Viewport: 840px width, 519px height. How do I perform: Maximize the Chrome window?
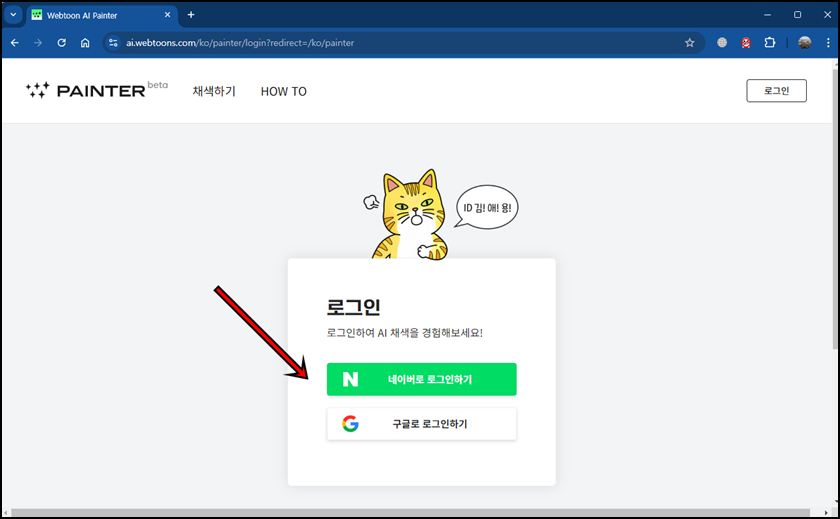(798, 15)
